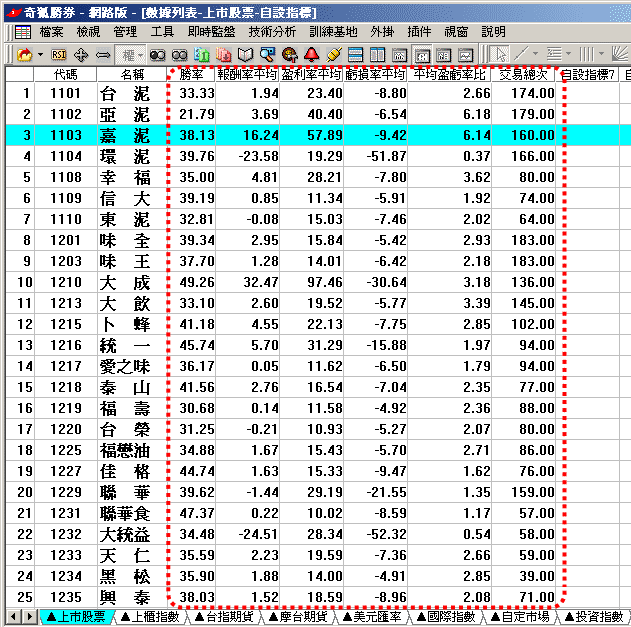631x627 pixels.
Task: Switch to the 美元匯率 tab
Action: tap(372, 617)
